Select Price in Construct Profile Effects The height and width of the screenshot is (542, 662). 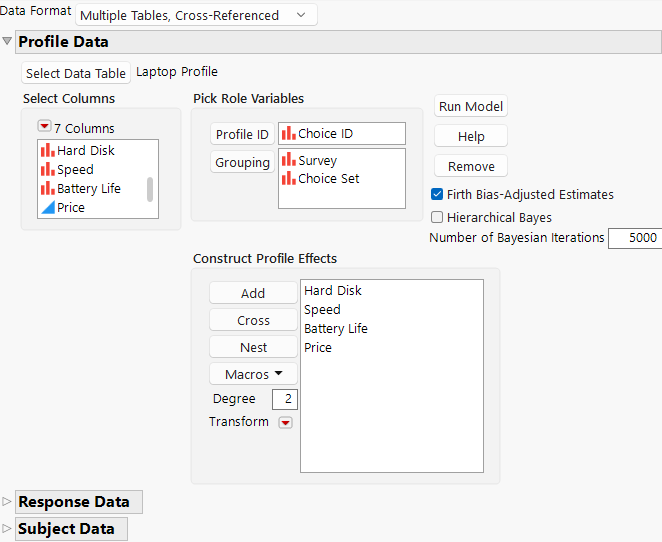pyautogui.click(x=318, y=347)
